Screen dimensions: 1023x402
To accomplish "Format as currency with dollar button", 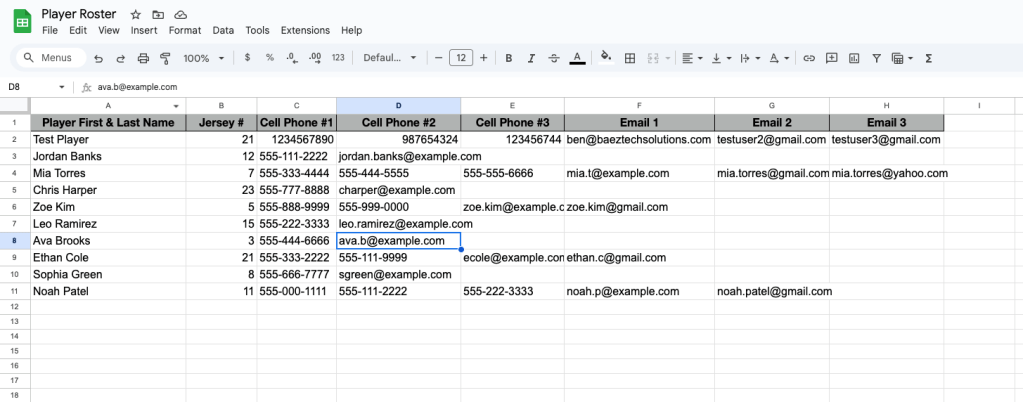I will pos(247,58).
